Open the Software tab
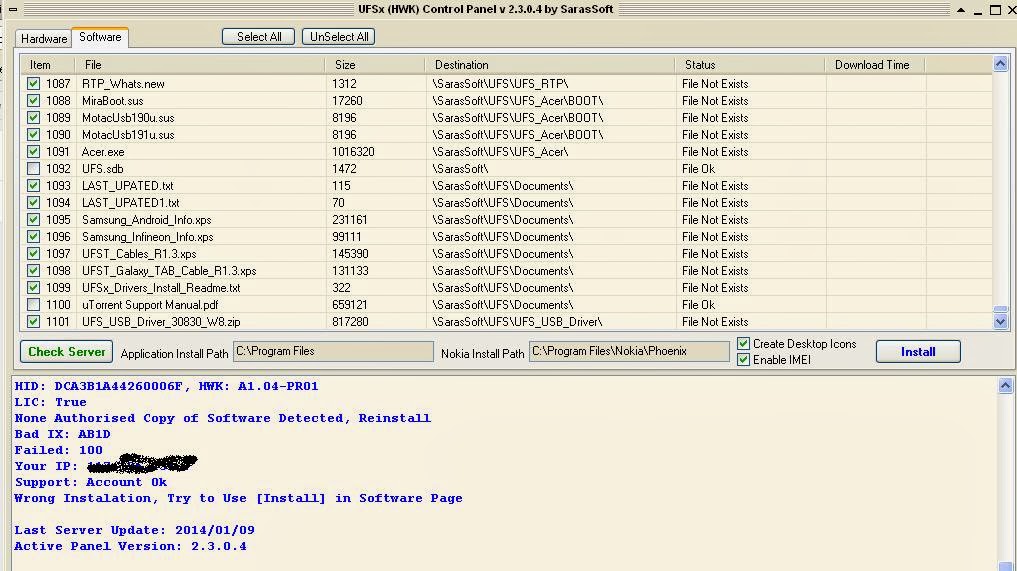Image resolution: width=1017 pixels, height=571 pixels. (100, 38)
